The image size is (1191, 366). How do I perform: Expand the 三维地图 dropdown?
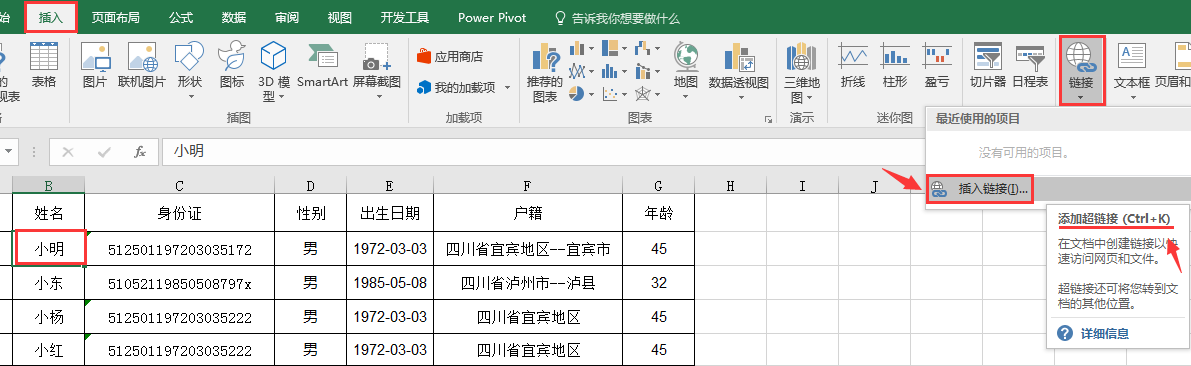[x=809, y=98]
